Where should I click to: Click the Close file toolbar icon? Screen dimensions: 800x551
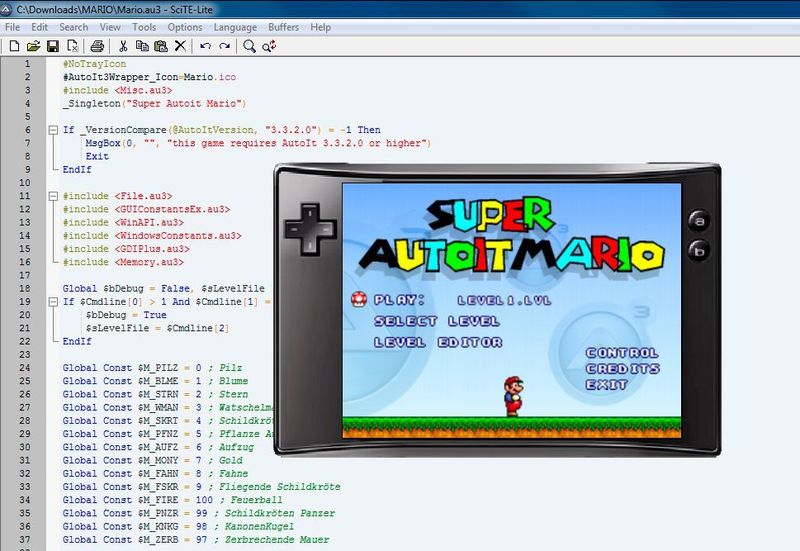click(x=72, y=46)
